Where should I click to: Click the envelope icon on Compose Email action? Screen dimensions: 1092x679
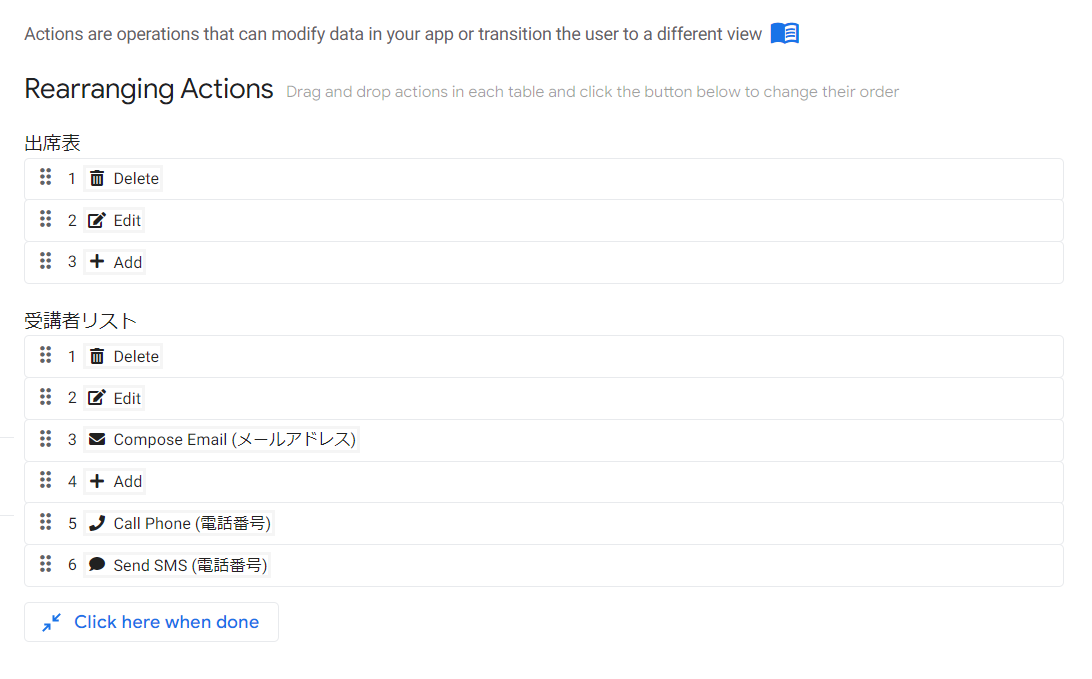pos(96,439)
